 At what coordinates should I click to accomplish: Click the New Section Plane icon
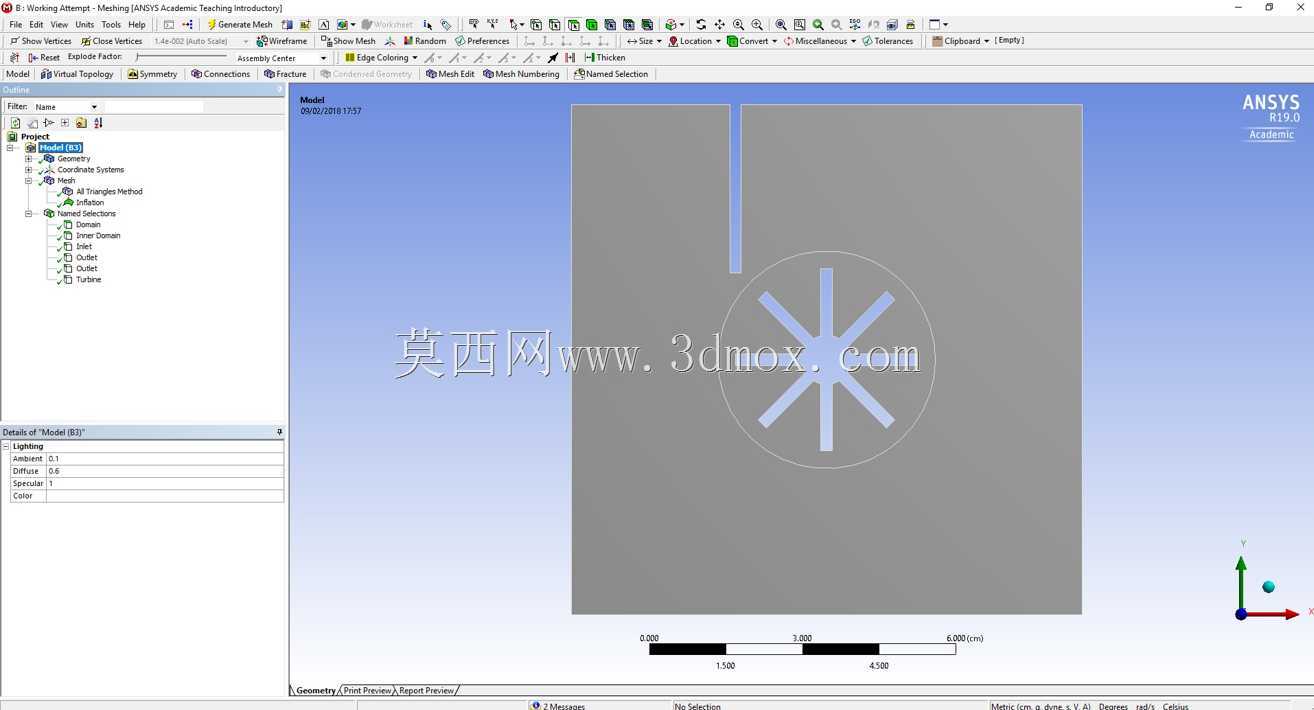tap(287, 24)
